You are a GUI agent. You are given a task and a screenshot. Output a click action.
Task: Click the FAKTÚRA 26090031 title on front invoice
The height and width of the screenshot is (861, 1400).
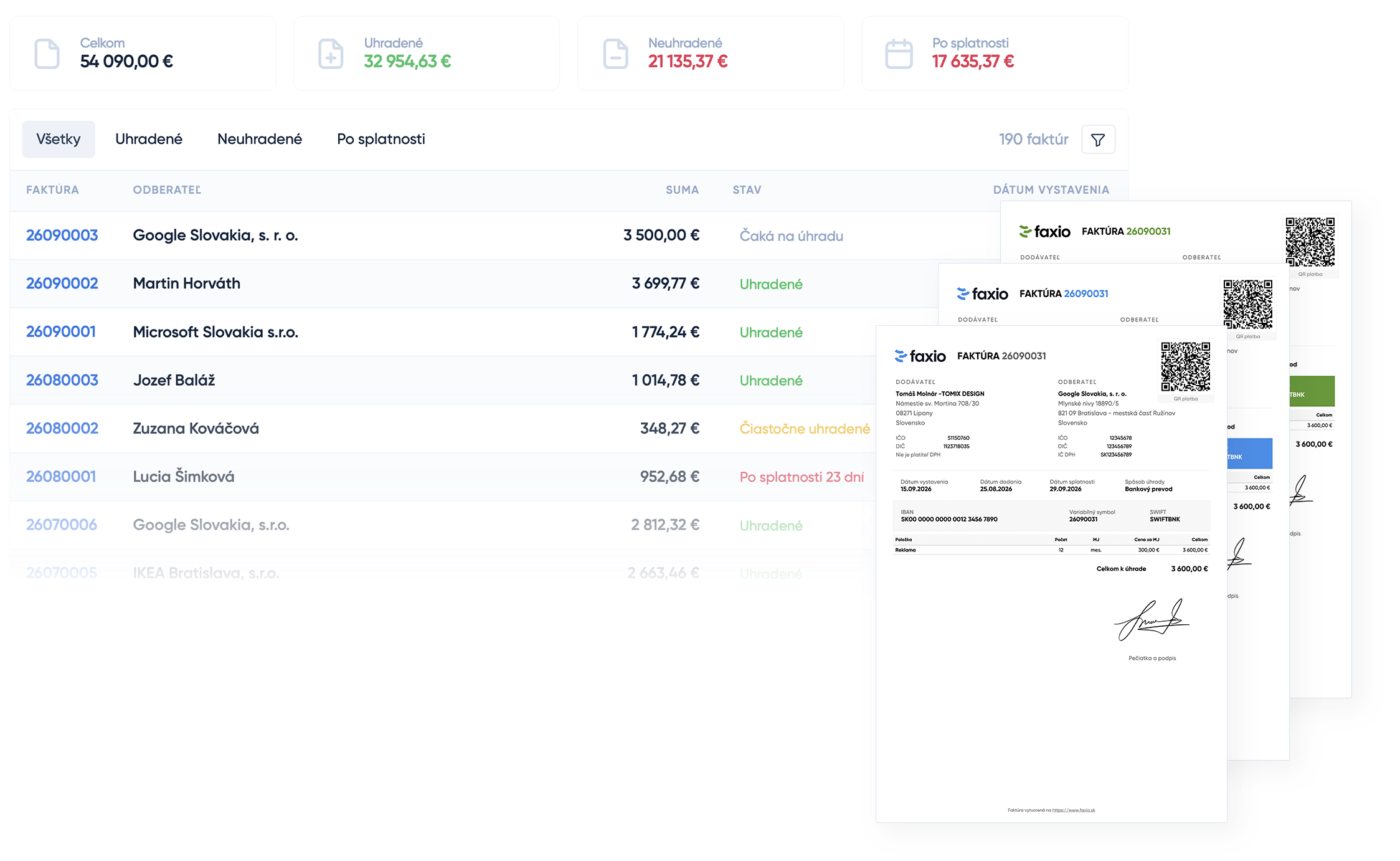pyautogui.click(x=1001, y=356)
